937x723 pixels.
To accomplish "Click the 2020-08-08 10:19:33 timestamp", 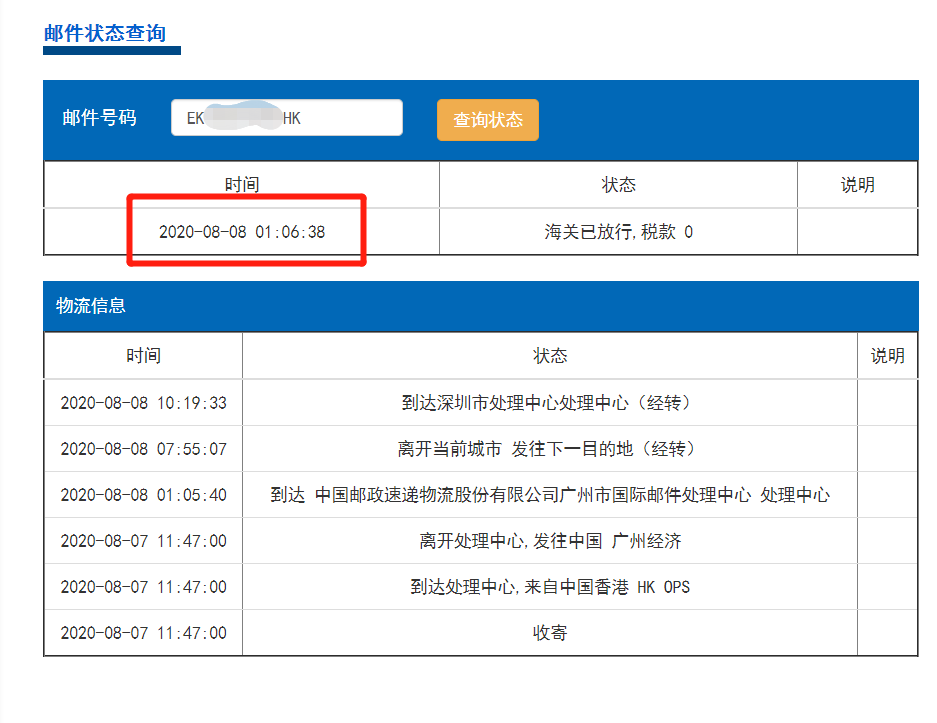I will [143, 403].
